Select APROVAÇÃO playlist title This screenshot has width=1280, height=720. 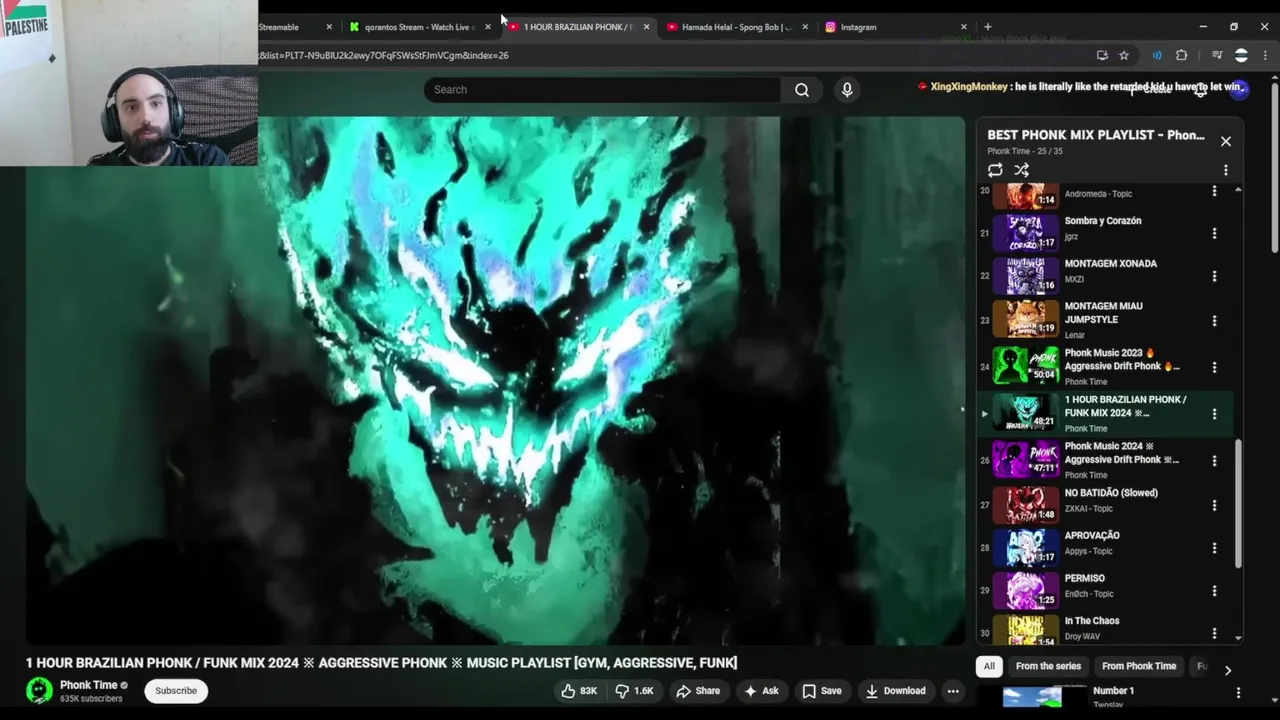[1092, 536]
